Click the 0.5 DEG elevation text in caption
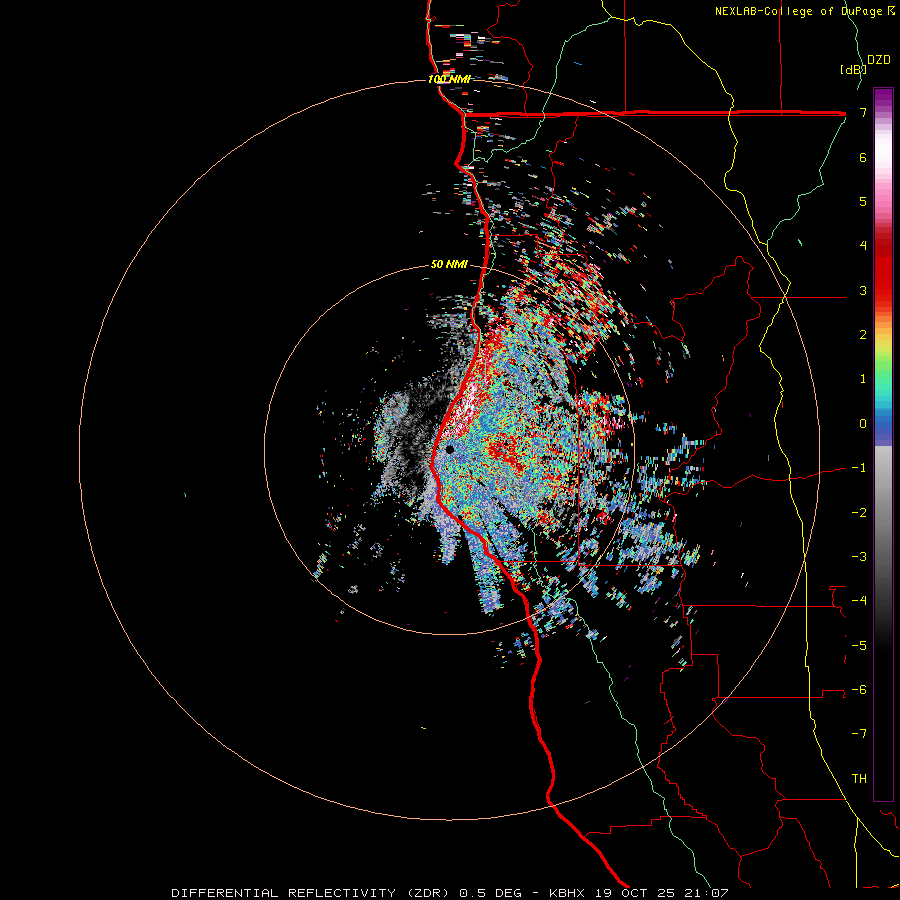This screenshot has width=900, height=900. (491, 893)
